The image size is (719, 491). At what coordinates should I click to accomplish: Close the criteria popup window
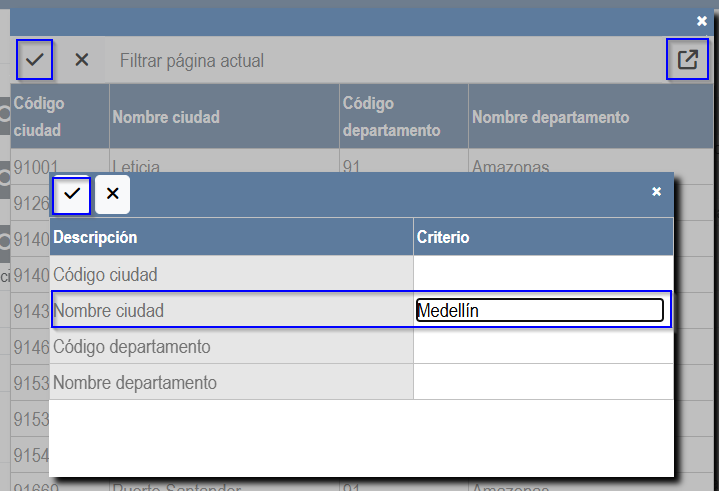656,192
